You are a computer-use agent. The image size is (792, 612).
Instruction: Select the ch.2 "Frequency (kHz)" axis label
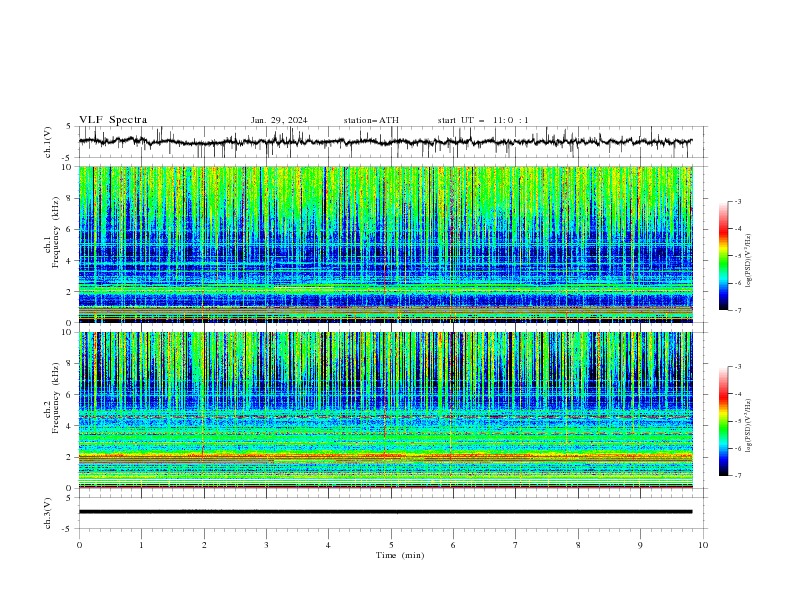(x=56, y=398)
